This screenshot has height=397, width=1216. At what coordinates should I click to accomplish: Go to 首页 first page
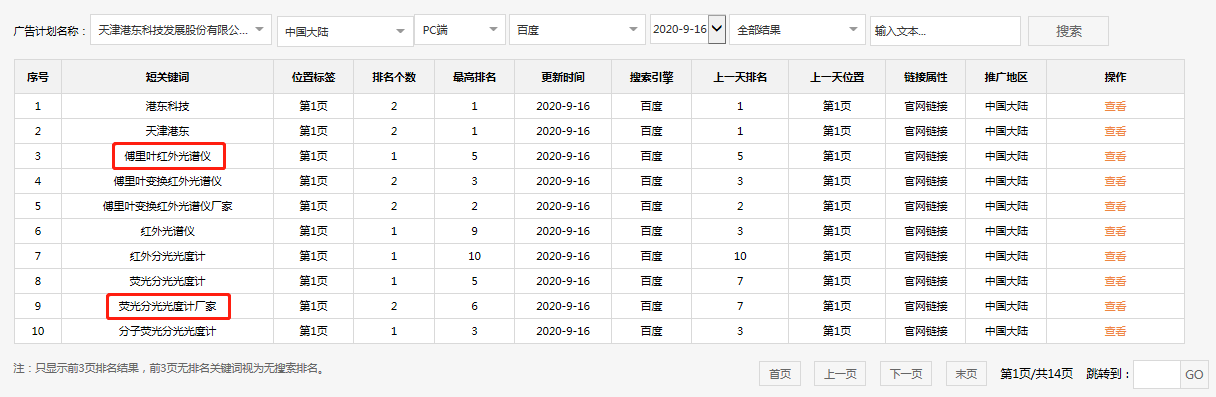coord(780,374)
